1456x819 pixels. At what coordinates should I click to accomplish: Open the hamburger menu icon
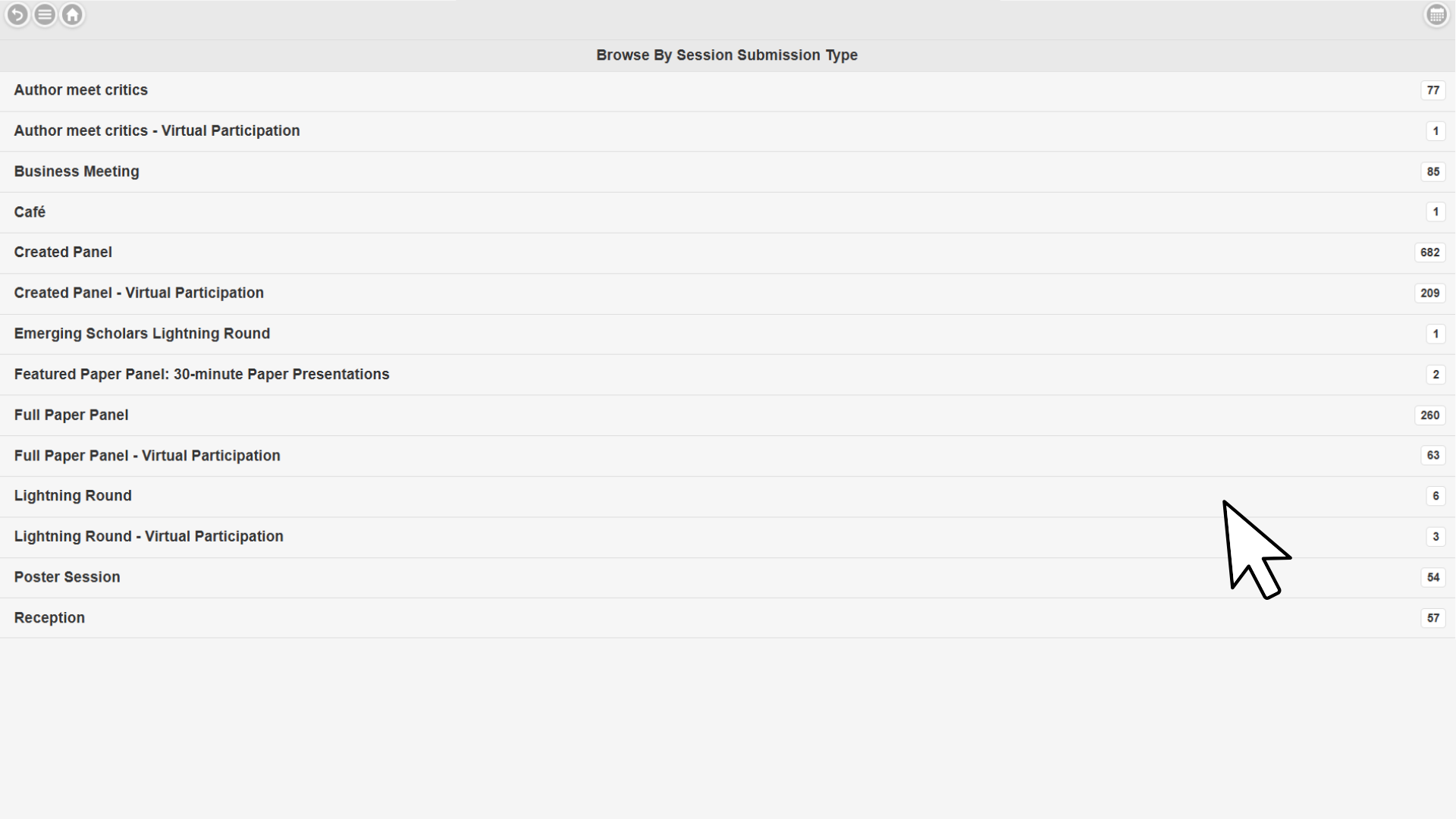click(x=45, y=14)
